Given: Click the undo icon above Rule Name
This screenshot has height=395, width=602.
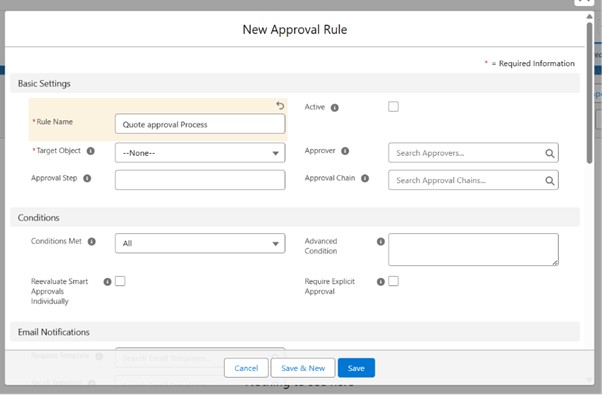Looking at the screenshot, I should pyautogui.click(x=280, y=105).
